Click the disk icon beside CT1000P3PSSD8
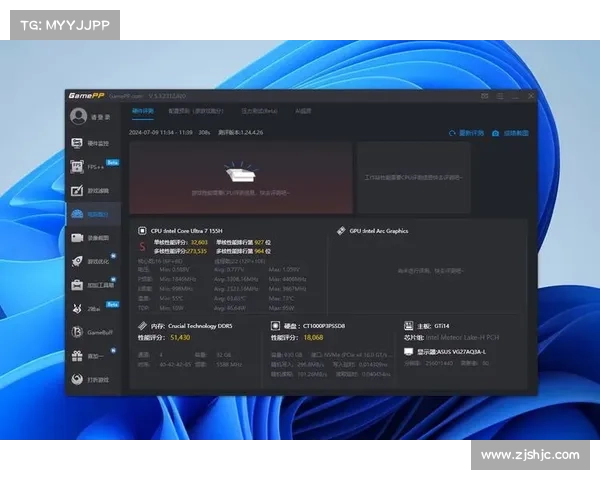The width and height of the screenshot is (600, 480). tap(275, 326)
